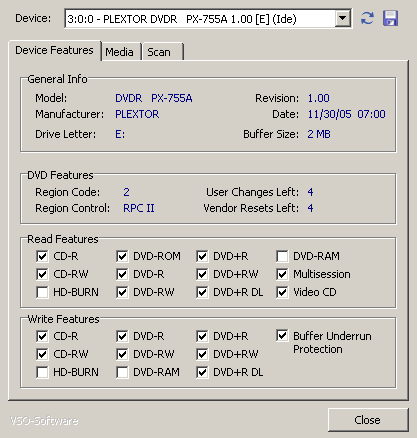Click the 'Manufacturer:' label
This screenshot has width=417, height=438.
coord(70,114)
